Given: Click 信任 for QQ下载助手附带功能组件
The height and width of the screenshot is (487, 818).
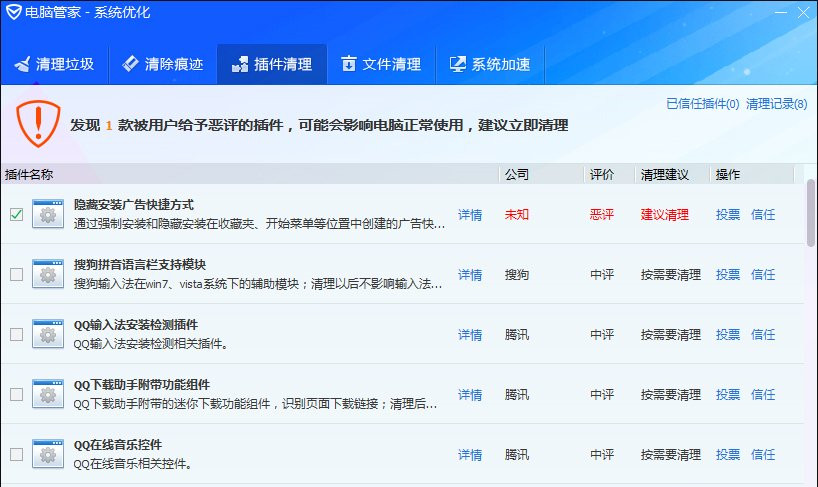Looking at the screenshot, I should [763, 395].
